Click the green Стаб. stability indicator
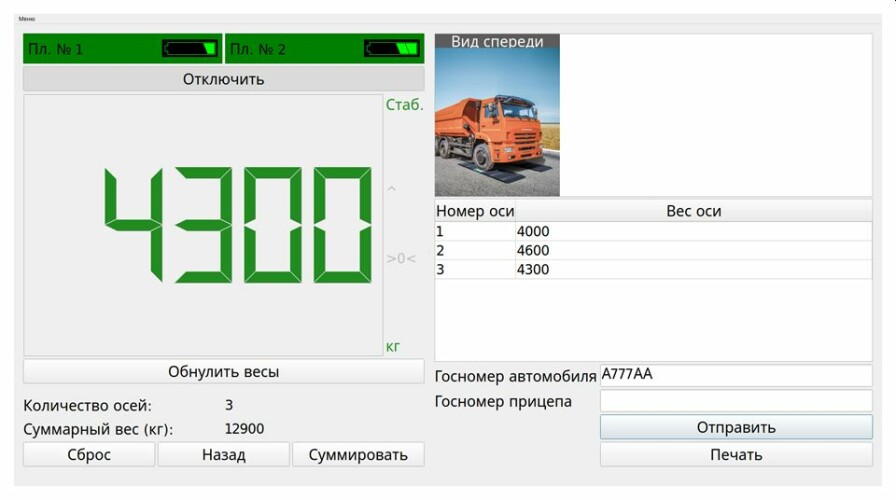The height and width of the screenshot is (500, 896). pos(404,105)
